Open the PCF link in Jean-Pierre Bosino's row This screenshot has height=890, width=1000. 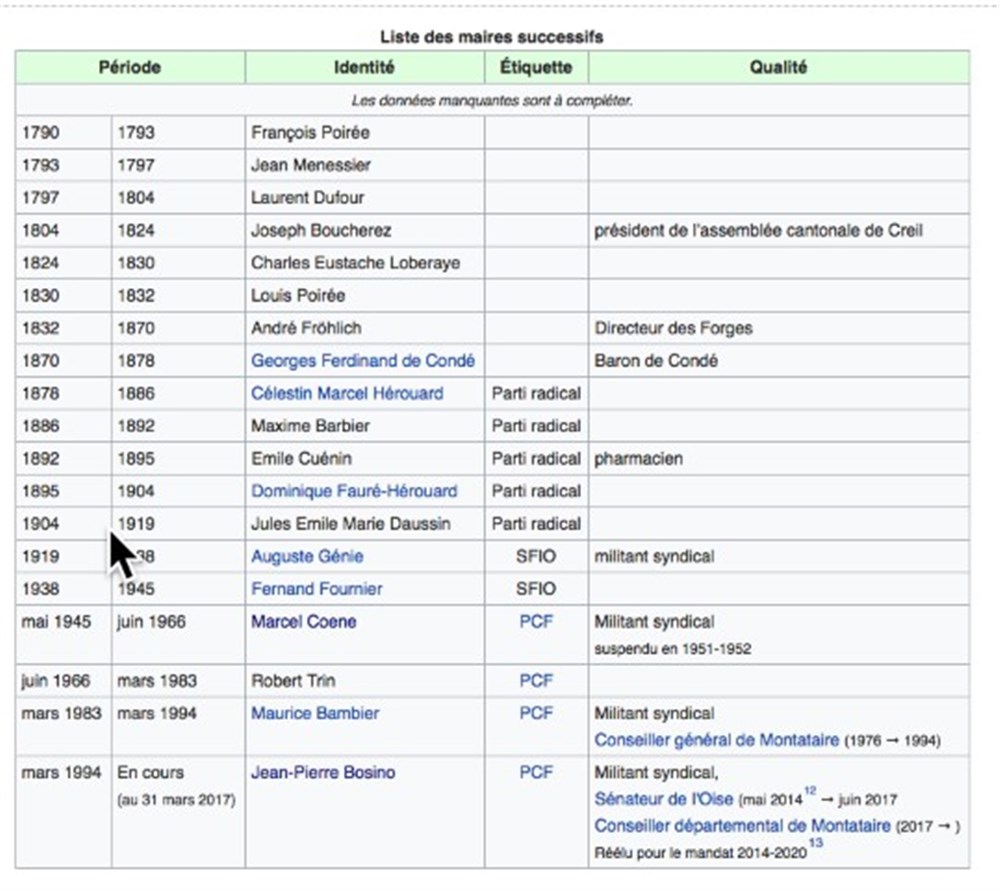tap(536, 772)
